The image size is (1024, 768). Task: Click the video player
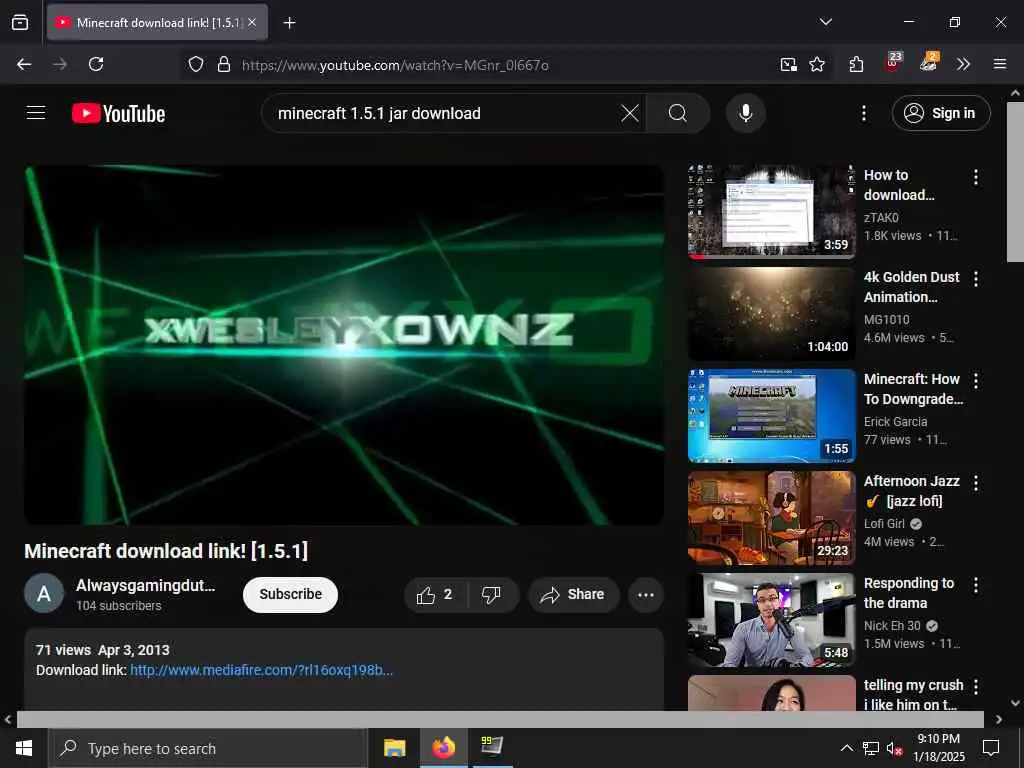pyautogui.click(x=344, y=345)
